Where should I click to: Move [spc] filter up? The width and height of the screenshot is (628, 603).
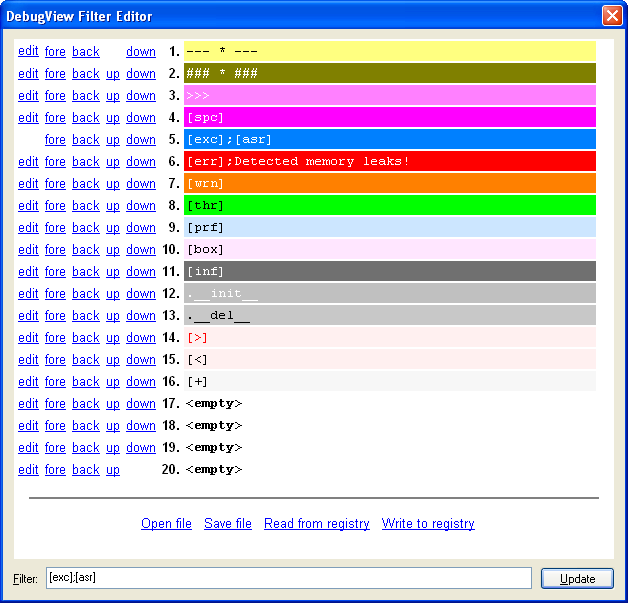click(113, 117)
